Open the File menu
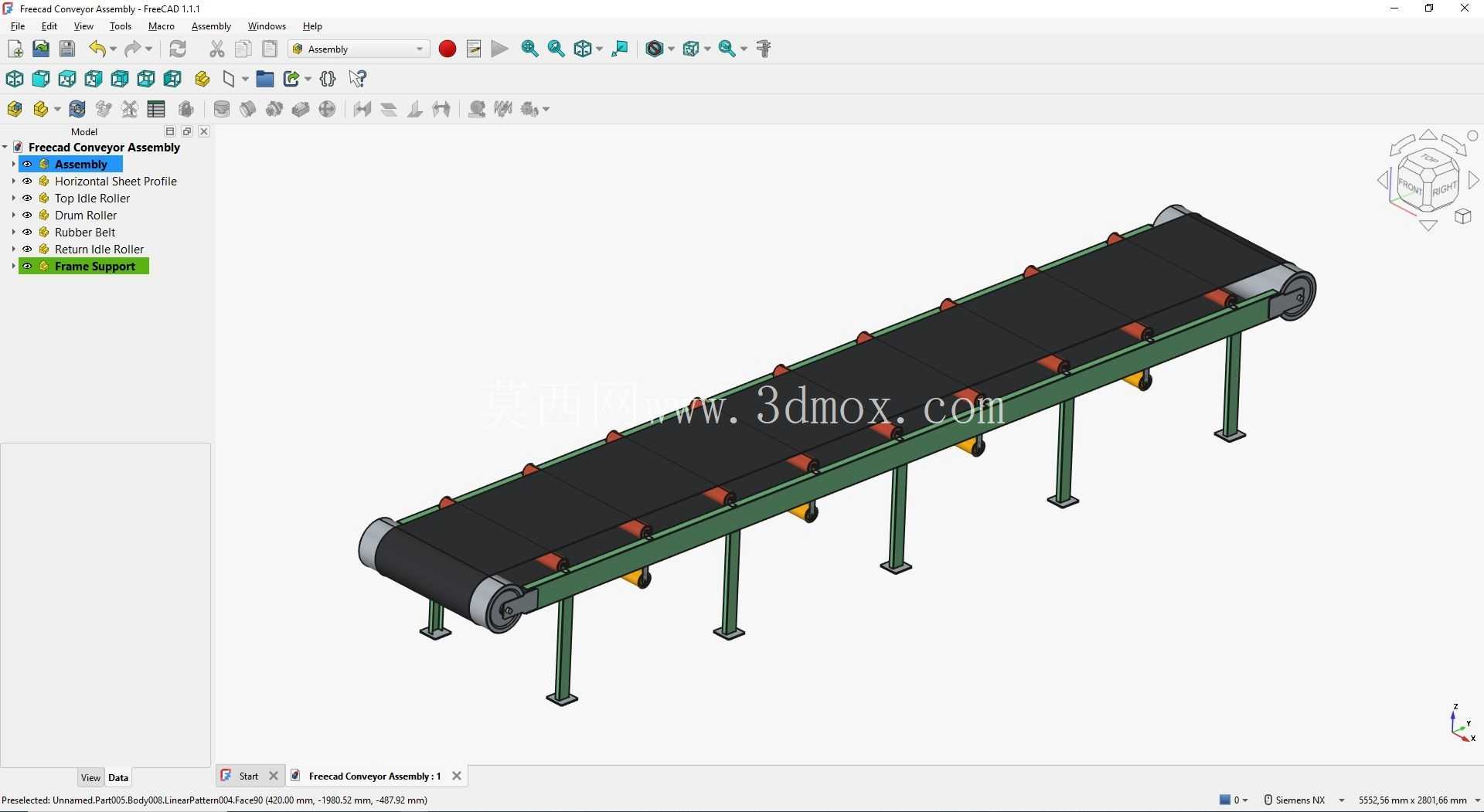 (18, 26)
